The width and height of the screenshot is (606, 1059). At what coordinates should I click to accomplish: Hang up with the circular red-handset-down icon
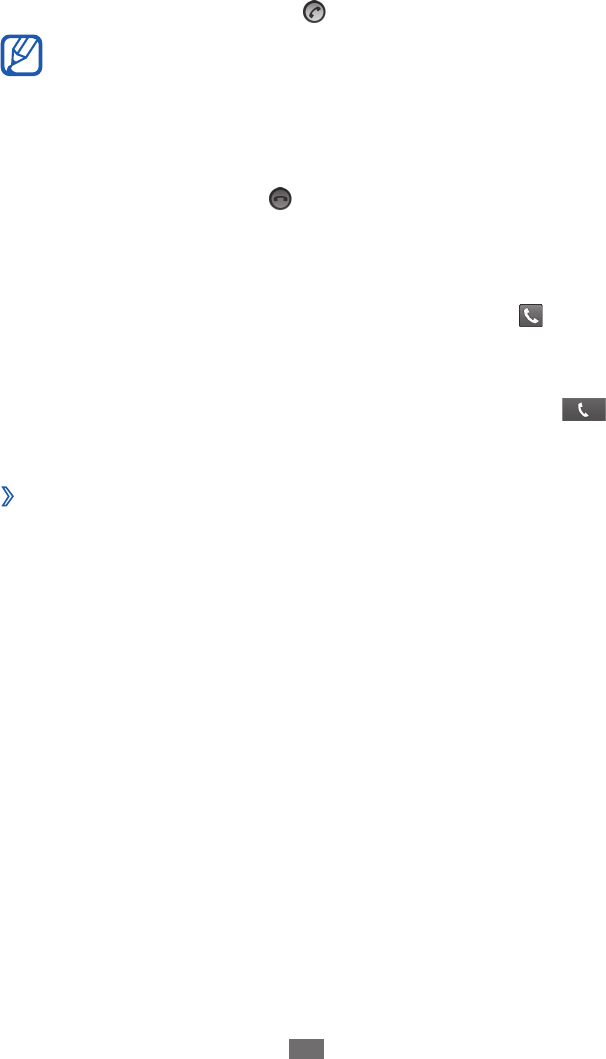click(280, 199)
